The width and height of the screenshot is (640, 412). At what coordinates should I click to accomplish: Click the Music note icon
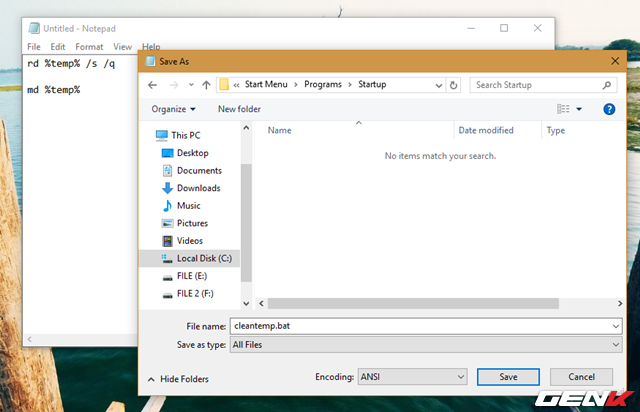point(167,205)
